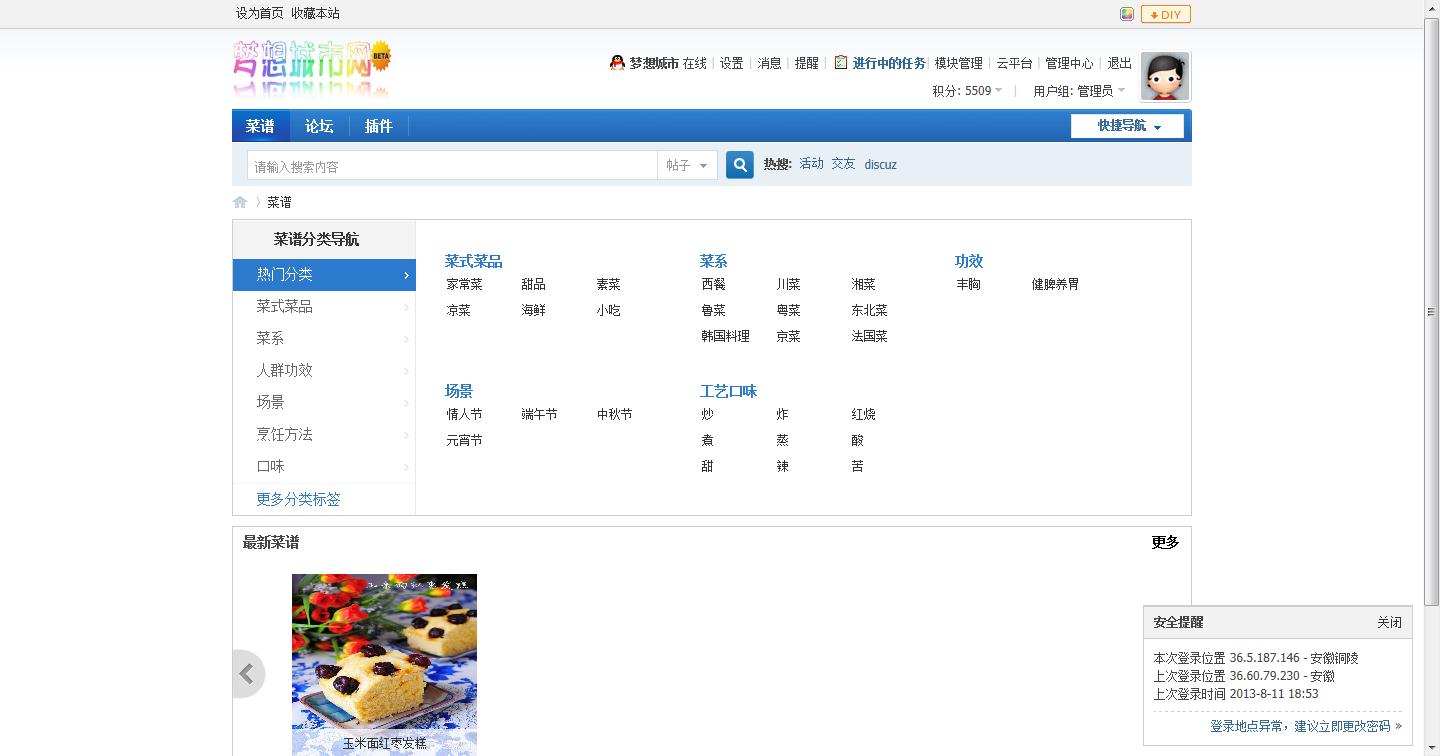The width and height of the screenshot is (1440, 756).
Task: Open 进行中的任务 link
Action: pos(889,63)
